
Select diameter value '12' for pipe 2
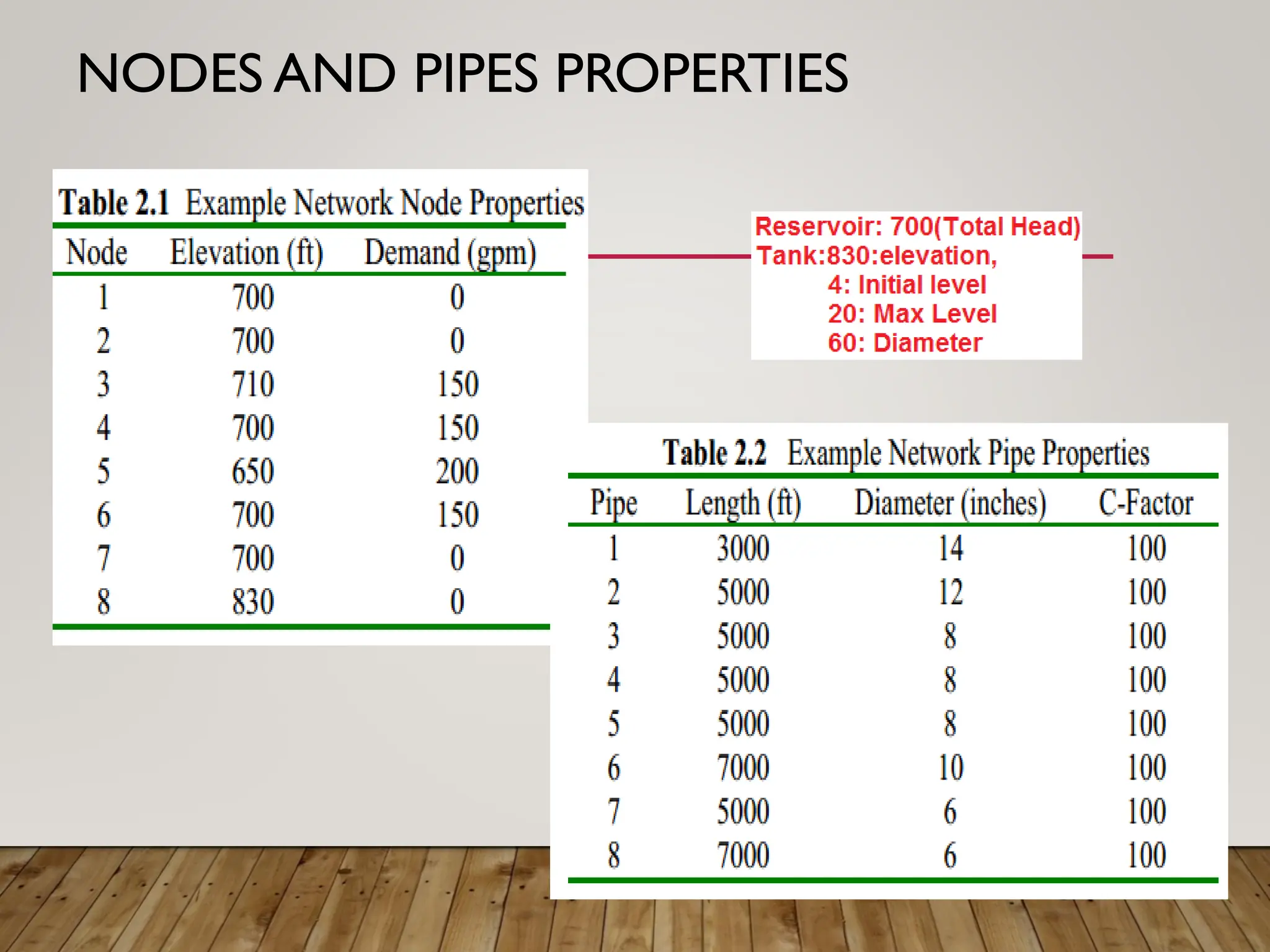pos(951,593)
